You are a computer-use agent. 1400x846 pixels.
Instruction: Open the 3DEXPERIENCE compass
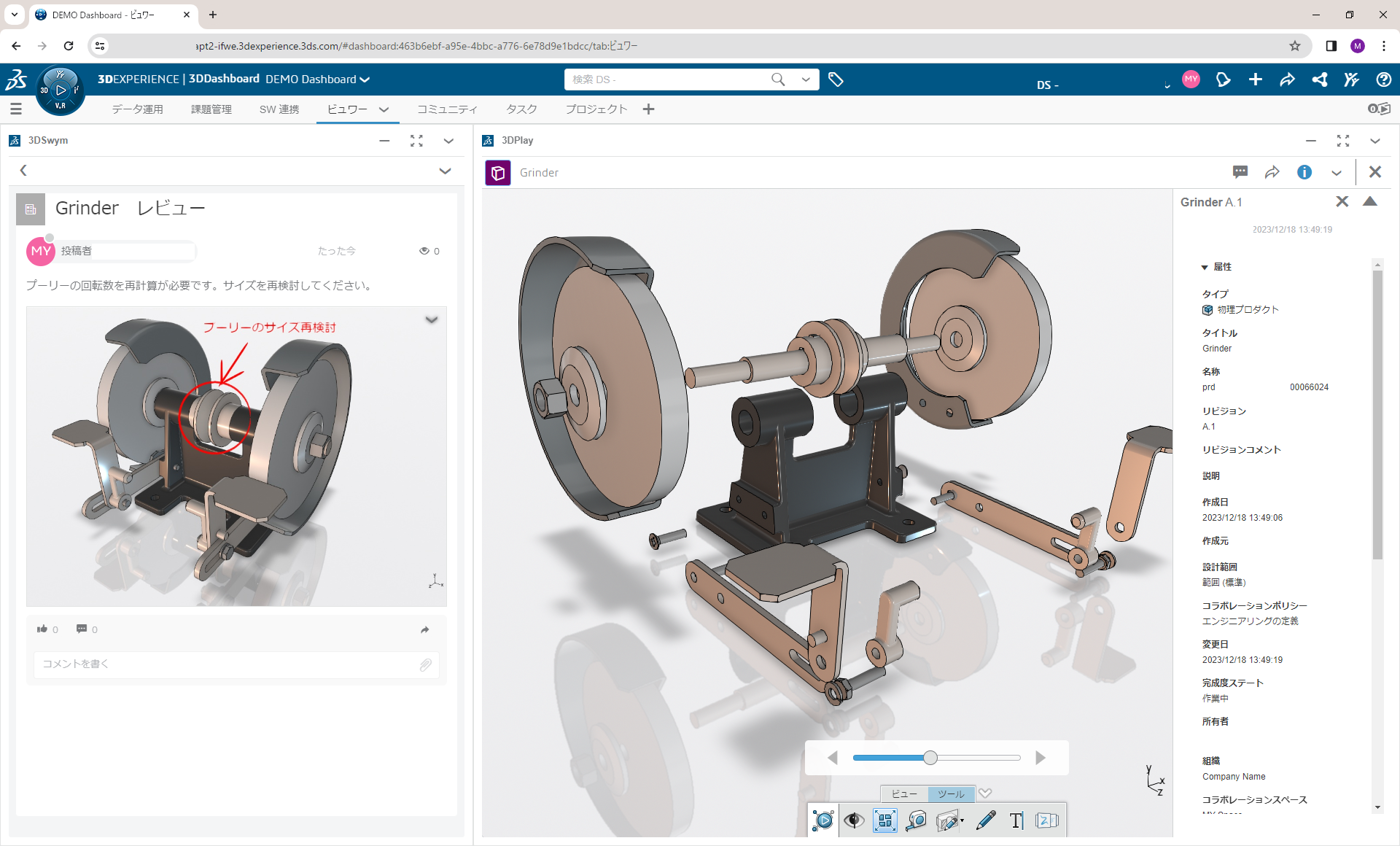click(61, 90)
